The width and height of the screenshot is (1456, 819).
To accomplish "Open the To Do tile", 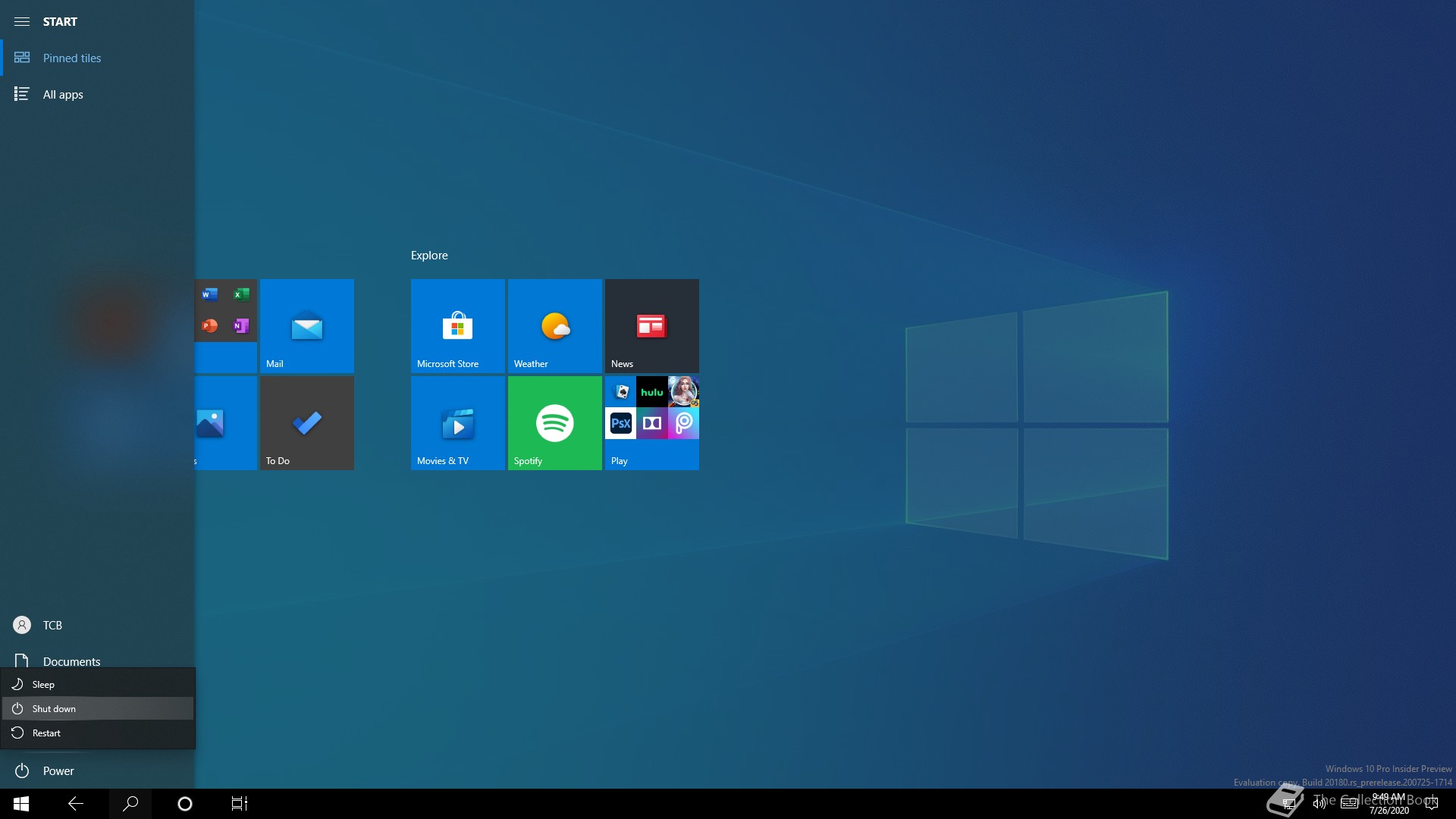I will pos(307,423).
